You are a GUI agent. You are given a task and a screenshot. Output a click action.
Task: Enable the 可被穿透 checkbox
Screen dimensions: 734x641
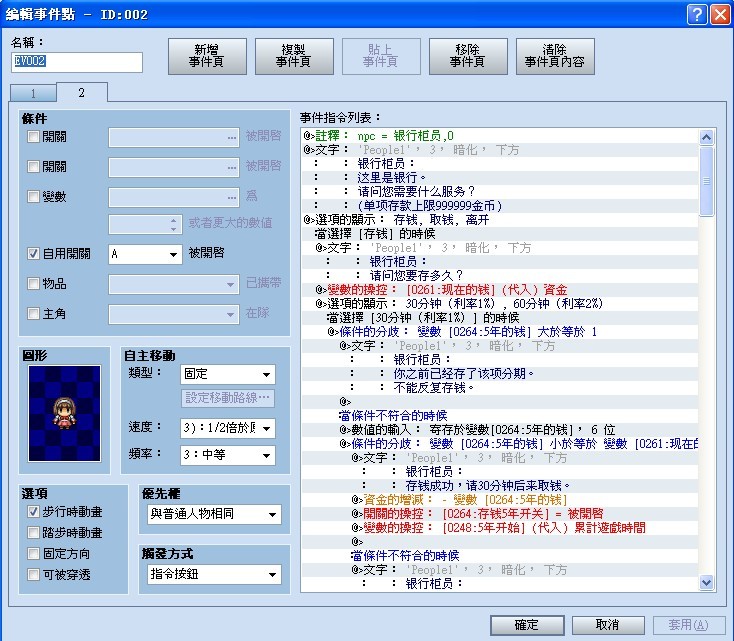click(x=33, y=575)
